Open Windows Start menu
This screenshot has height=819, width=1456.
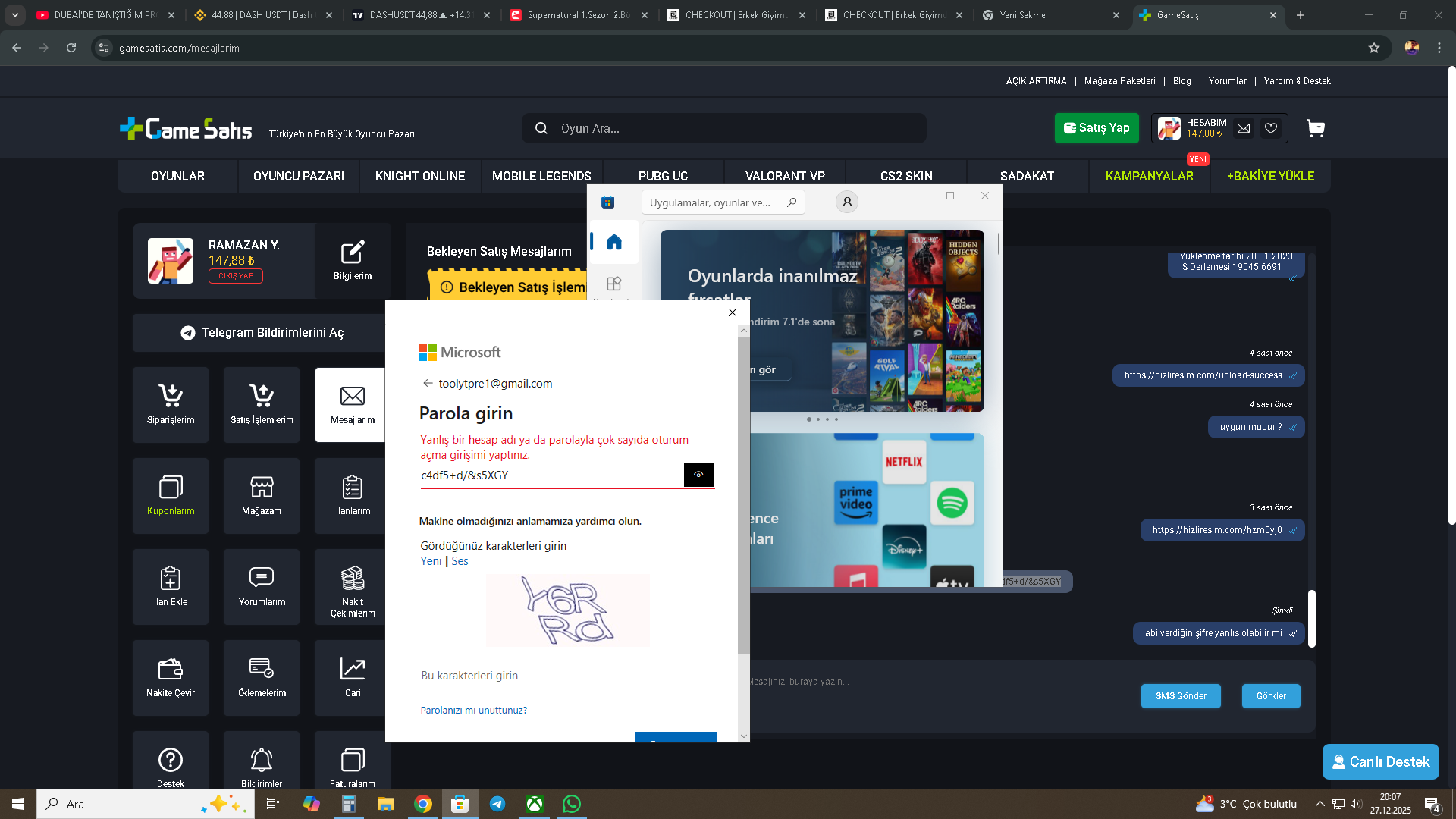coord(18,804)
